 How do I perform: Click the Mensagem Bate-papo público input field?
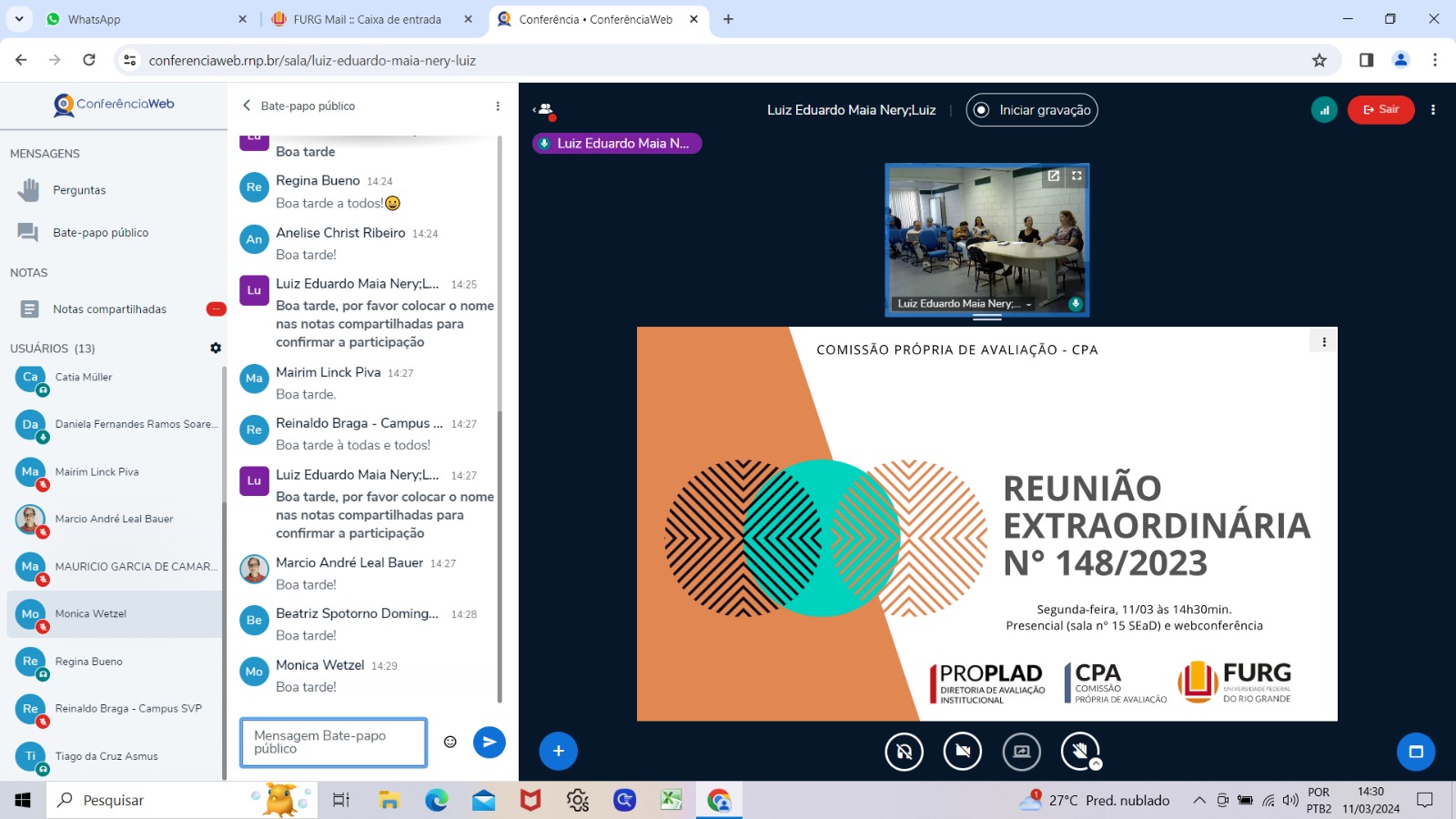334,743
